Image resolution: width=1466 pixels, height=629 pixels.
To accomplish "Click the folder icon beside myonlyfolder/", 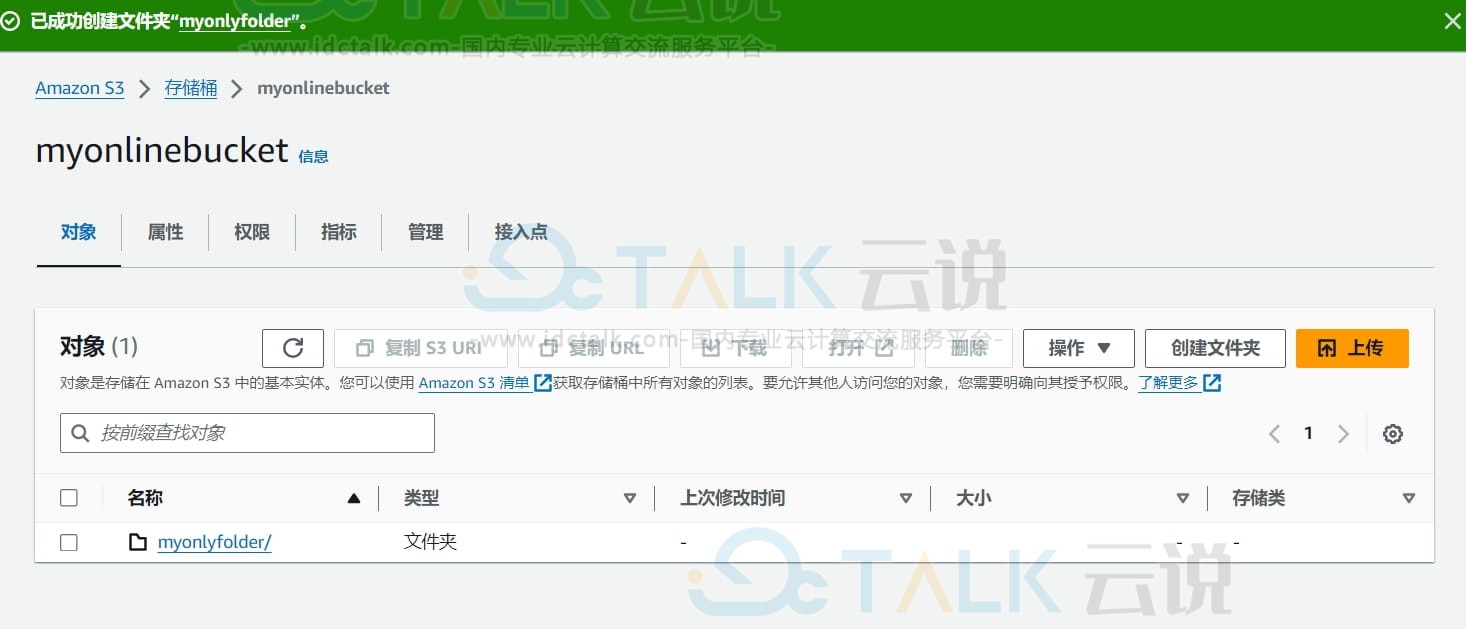I will [x=138, y=543].
